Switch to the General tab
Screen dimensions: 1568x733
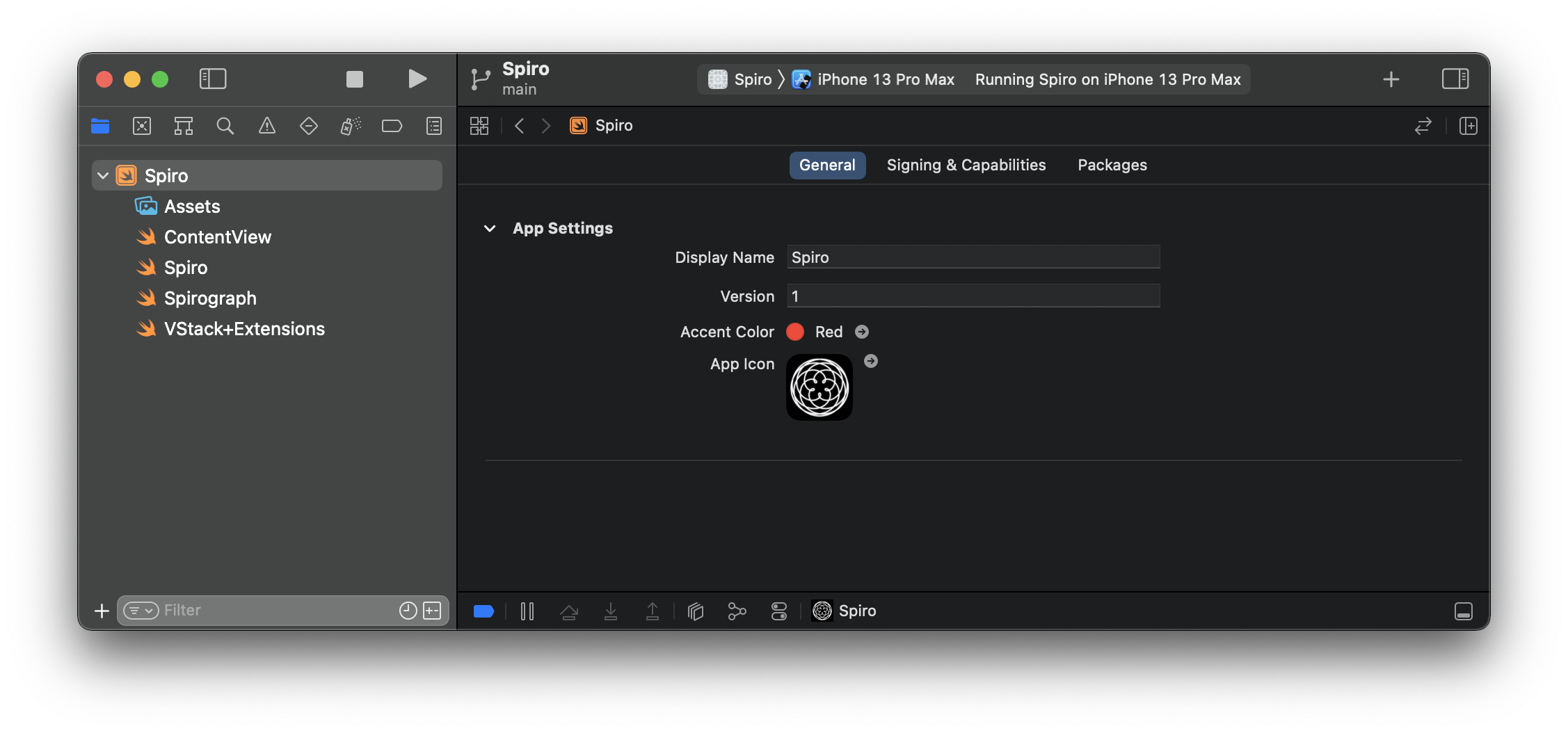[x=827, y=165]
